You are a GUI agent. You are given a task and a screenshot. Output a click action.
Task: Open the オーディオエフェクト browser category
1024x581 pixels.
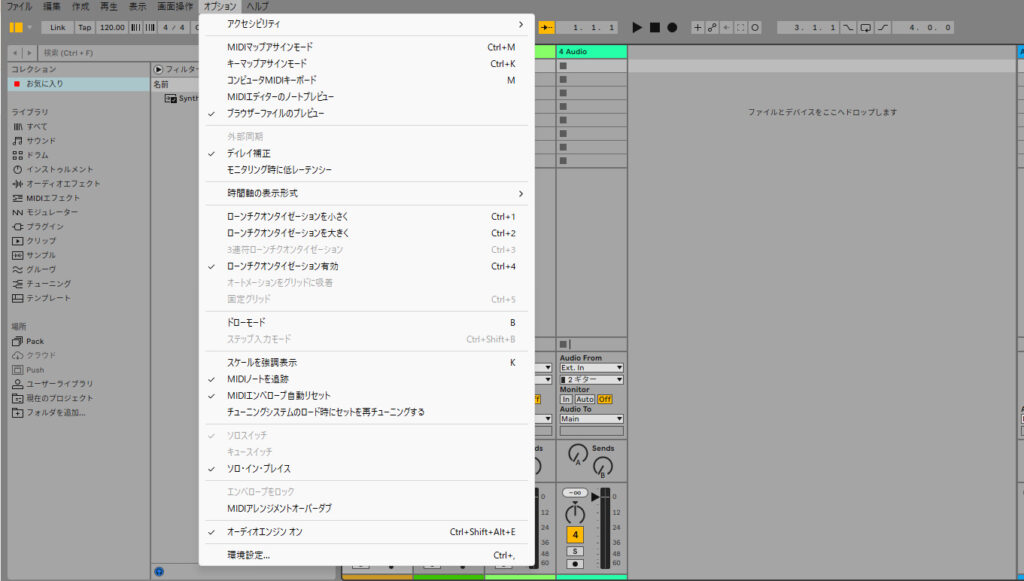[x=62, y=183]
